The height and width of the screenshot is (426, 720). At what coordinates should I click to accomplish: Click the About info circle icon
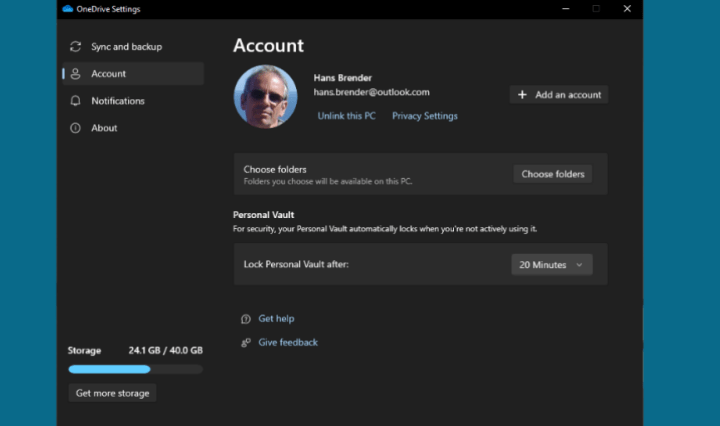click(x=75, y=128)
